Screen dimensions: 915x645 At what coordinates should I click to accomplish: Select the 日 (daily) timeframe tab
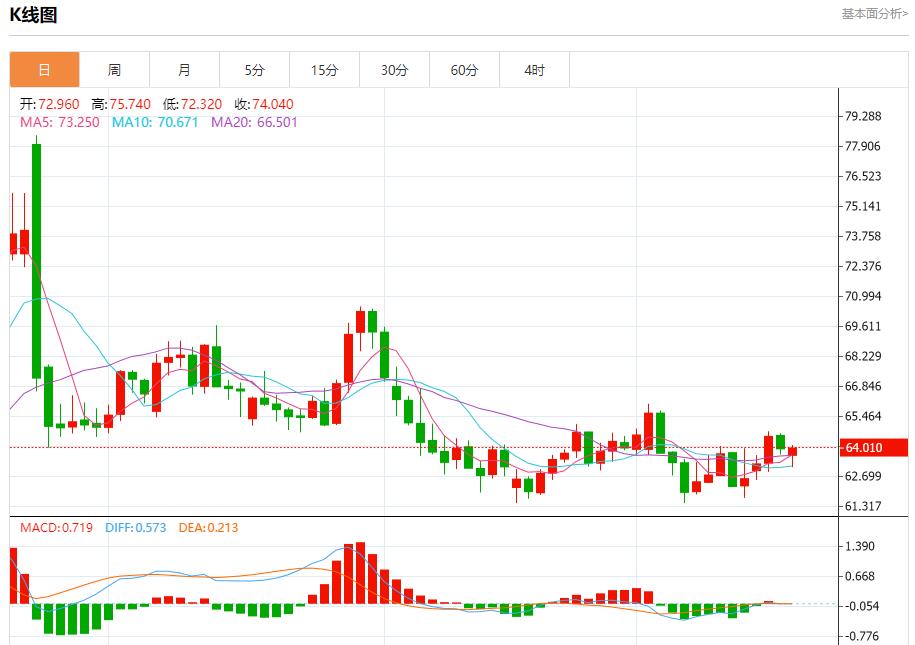pyautogui.click(x=43, y=69)
